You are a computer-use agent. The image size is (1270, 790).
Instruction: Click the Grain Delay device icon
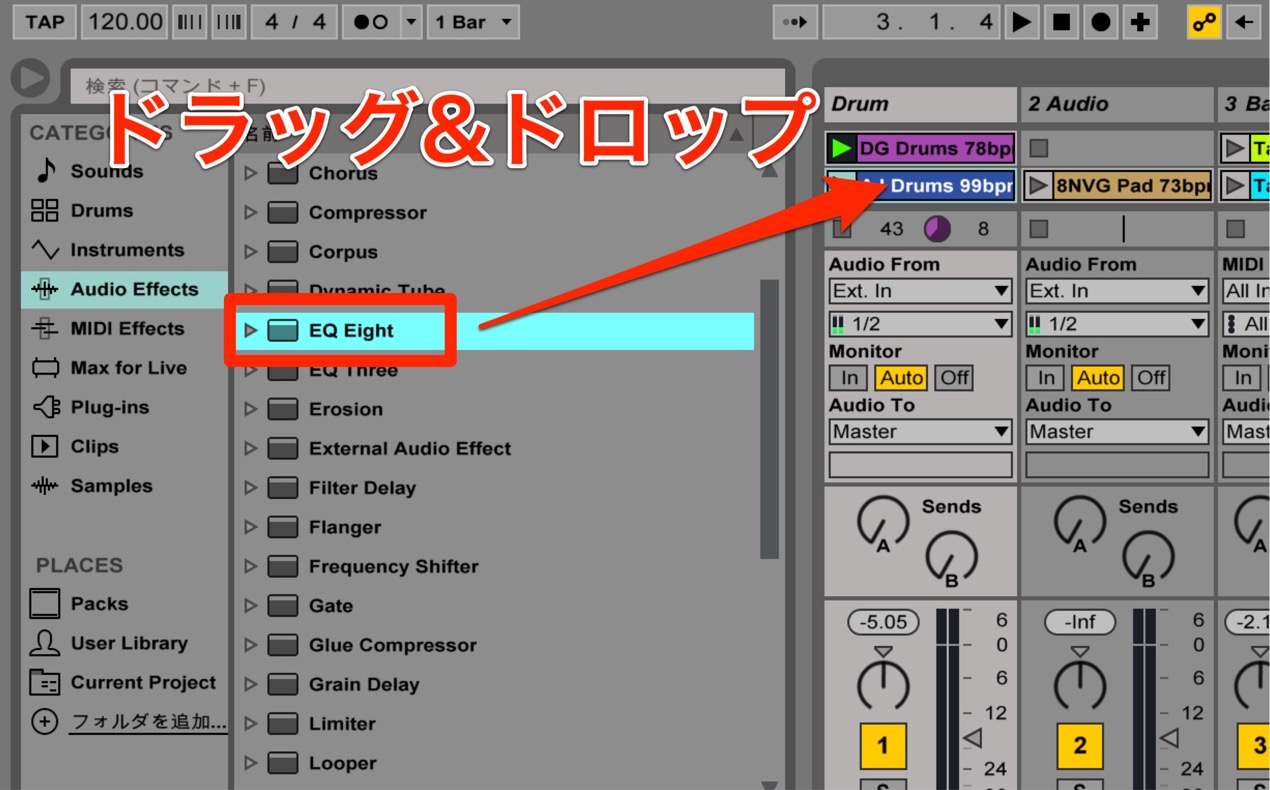click(283, 684)
